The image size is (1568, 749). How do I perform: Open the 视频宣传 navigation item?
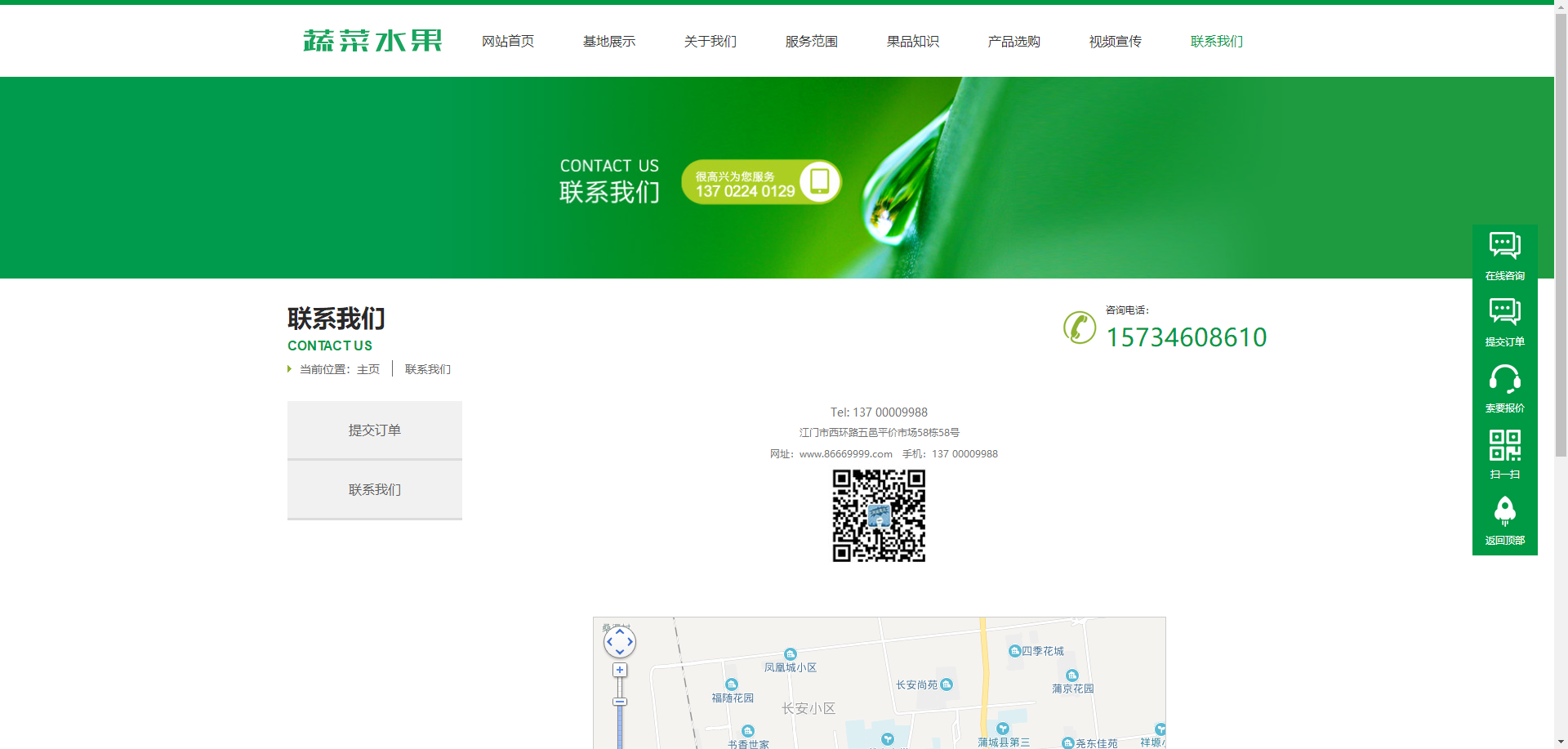[x=1115, y=42]
